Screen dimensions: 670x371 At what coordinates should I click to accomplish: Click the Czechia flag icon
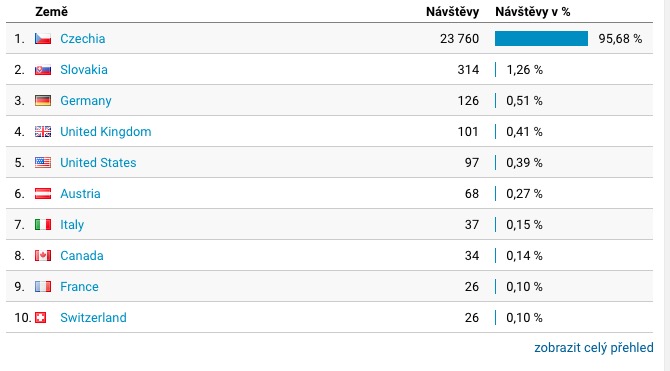tap(43, 39)
